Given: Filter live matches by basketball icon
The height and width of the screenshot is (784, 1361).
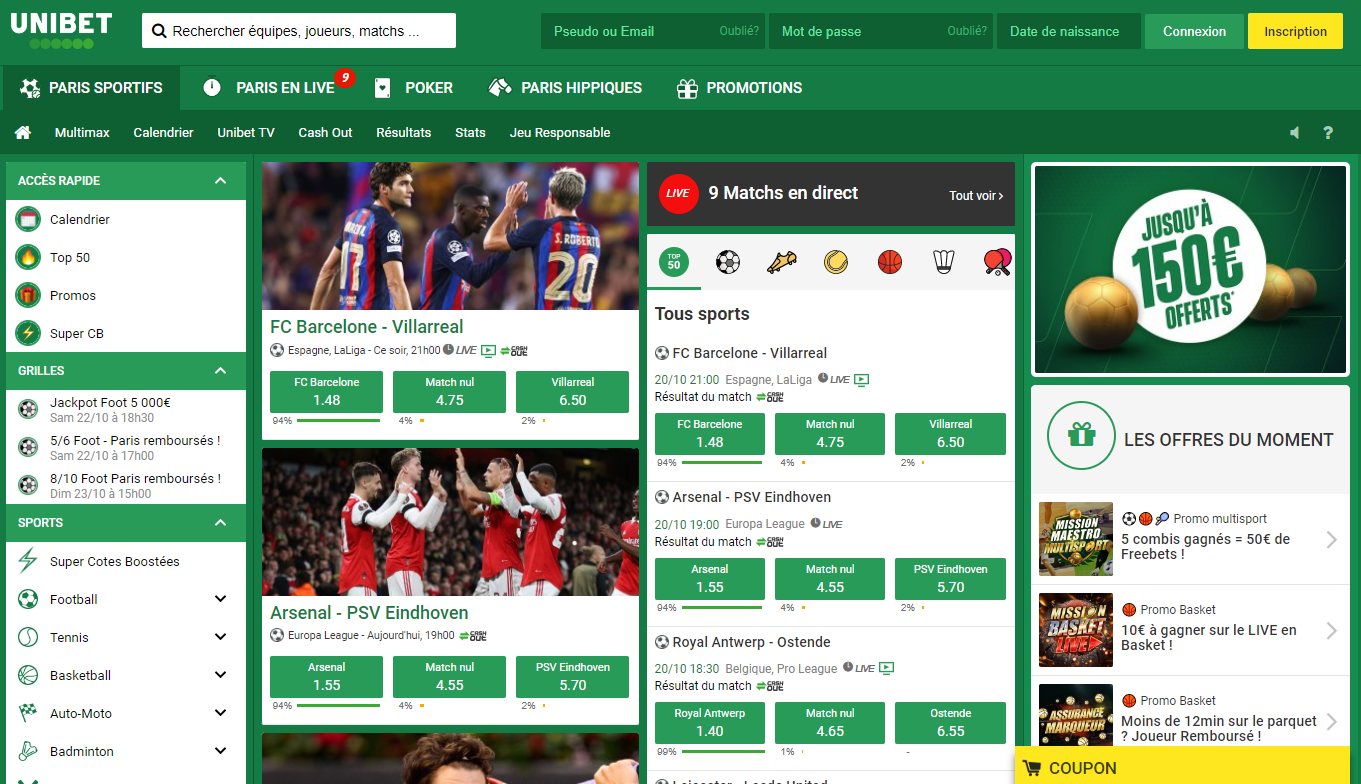Looking at the screenshot, I should [890, 262].
